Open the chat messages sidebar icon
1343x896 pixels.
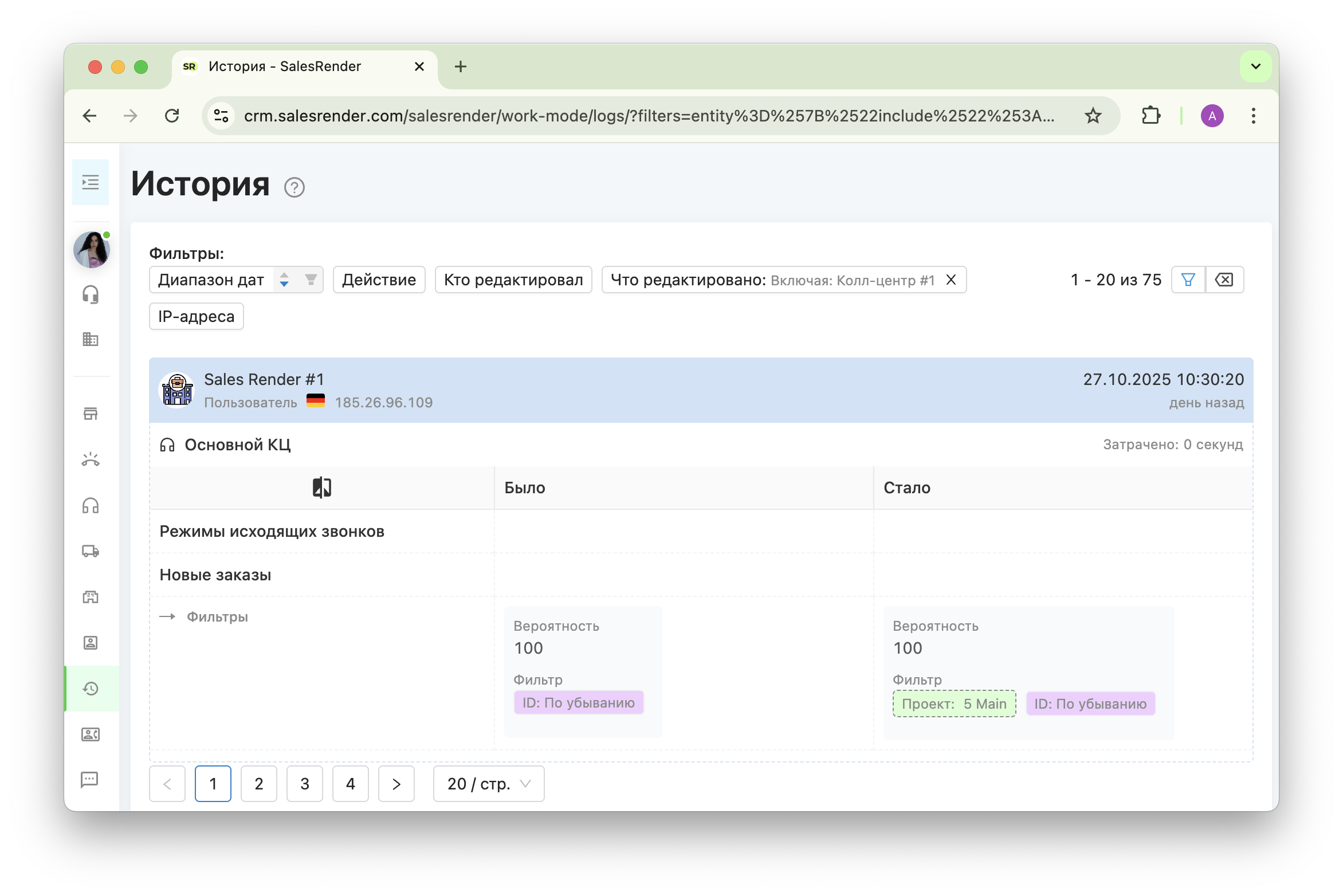coord(91,779)
